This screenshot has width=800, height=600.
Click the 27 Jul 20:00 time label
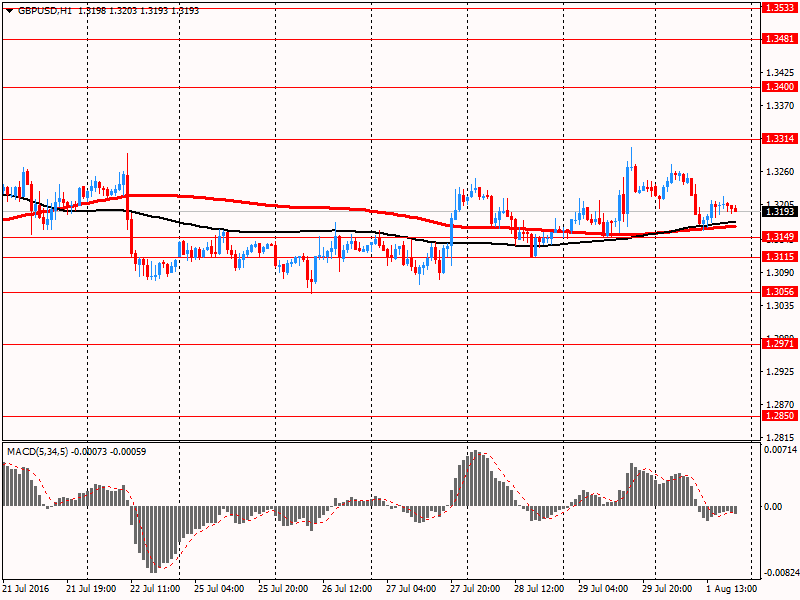(476, 589)
